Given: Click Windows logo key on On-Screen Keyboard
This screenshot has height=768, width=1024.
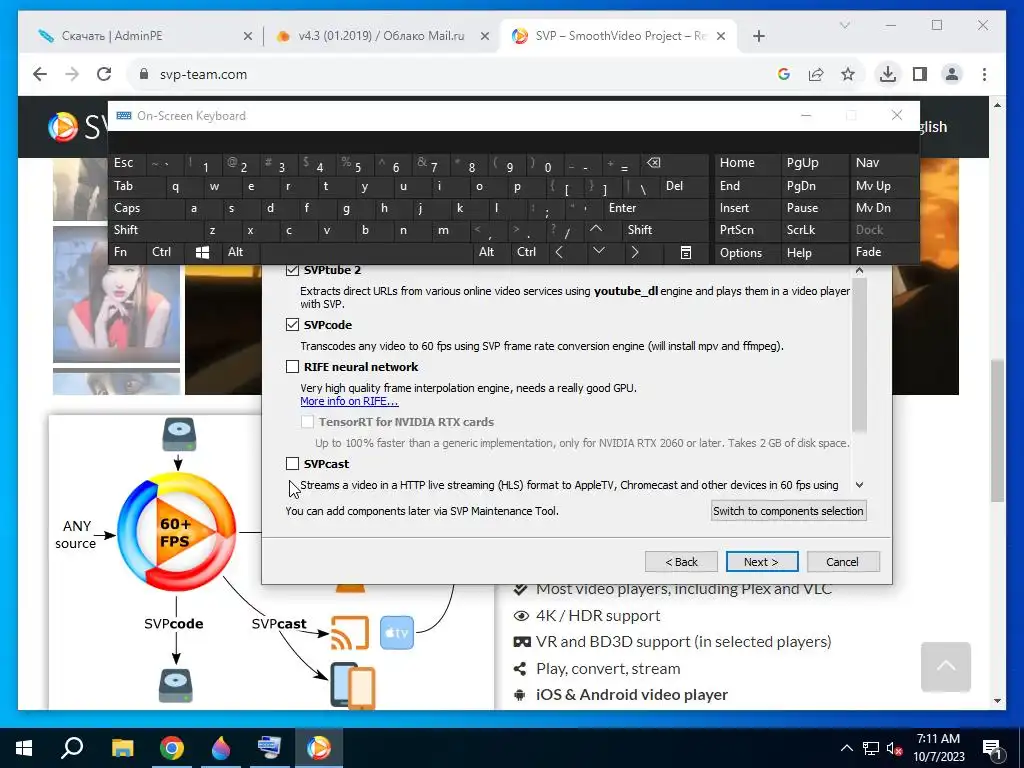Looking at the screenshot, I should pyautogui.click(x=202, y=252).
